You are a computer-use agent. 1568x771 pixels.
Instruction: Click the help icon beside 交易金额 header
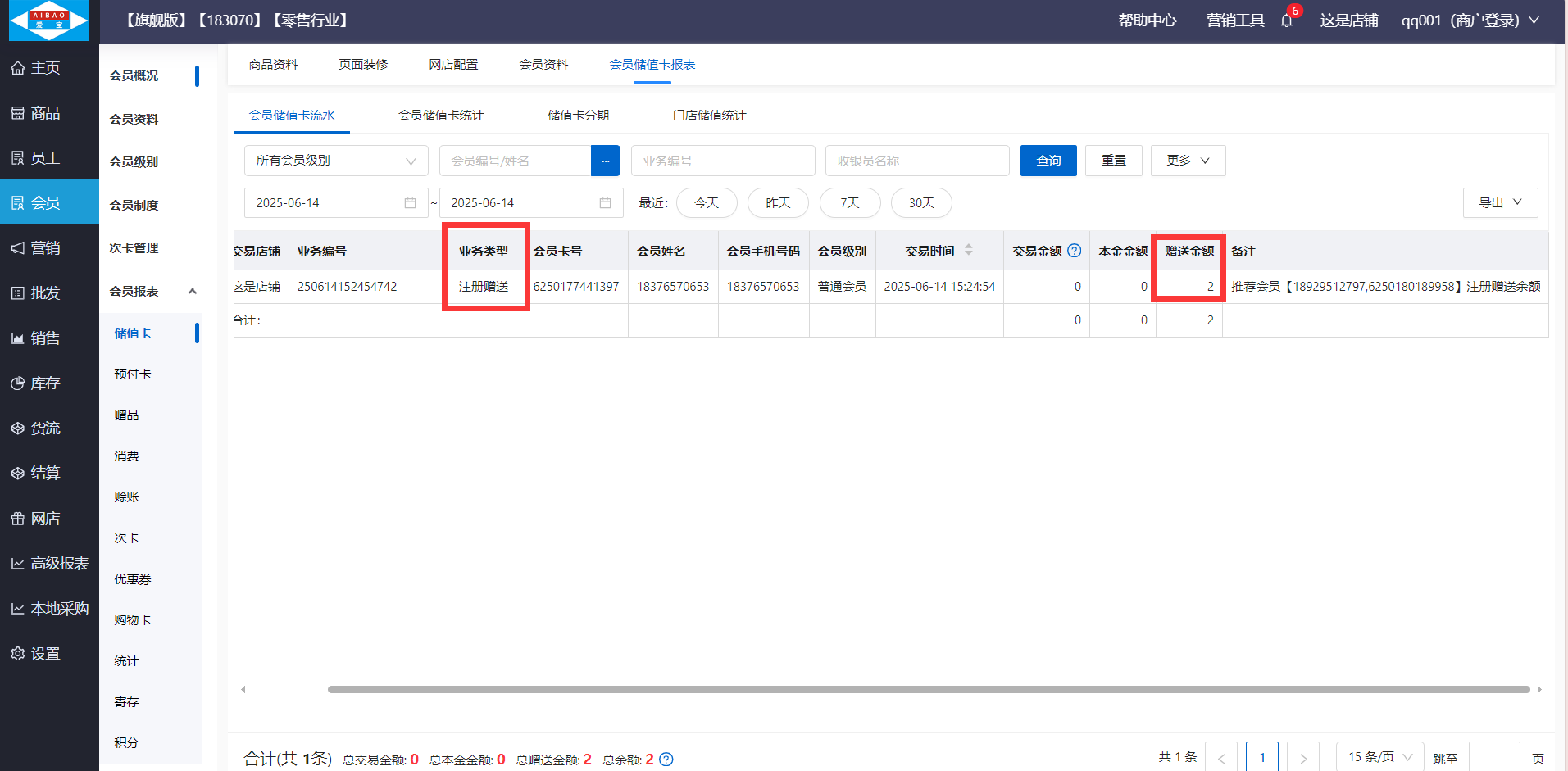pos(1074,251)
